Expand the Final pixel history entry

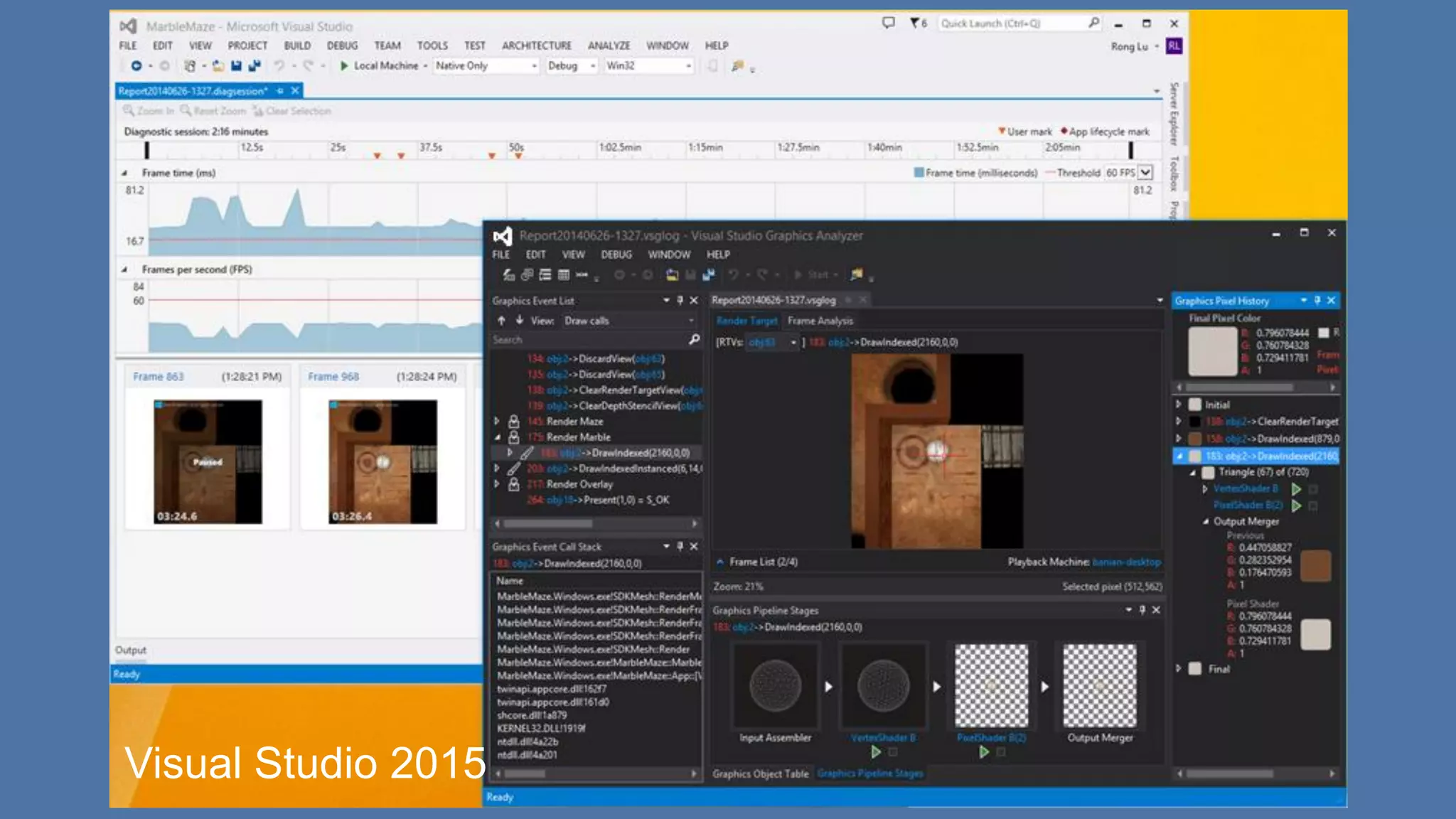(1179, 669)
